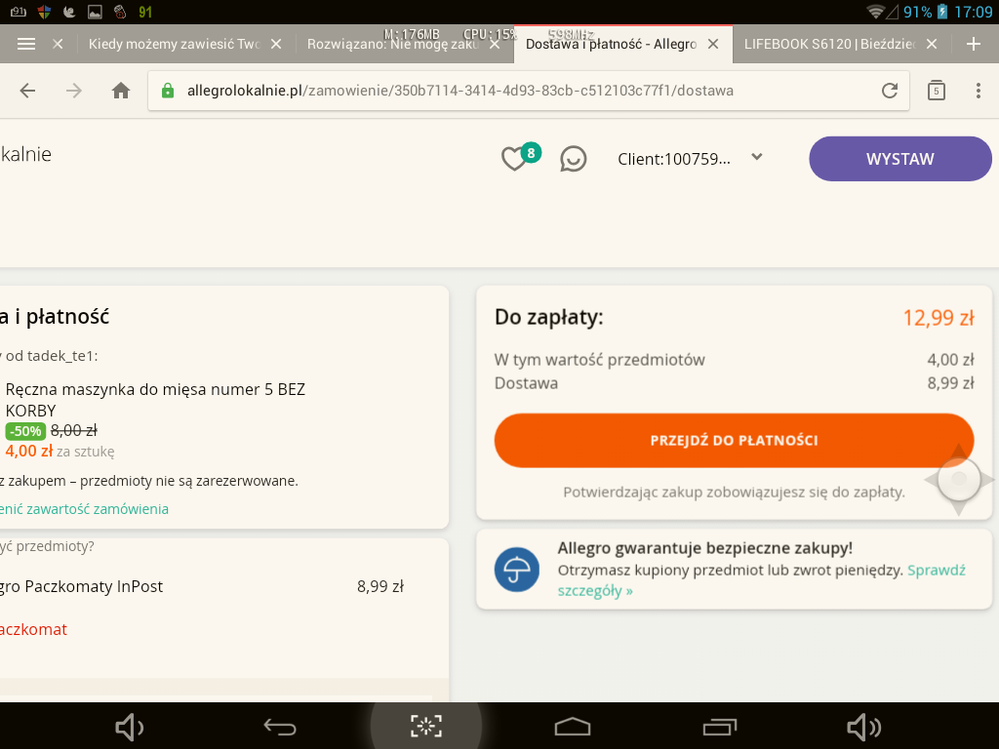Close the first untitled tab

pyautogui.click(x=57, y=44)
